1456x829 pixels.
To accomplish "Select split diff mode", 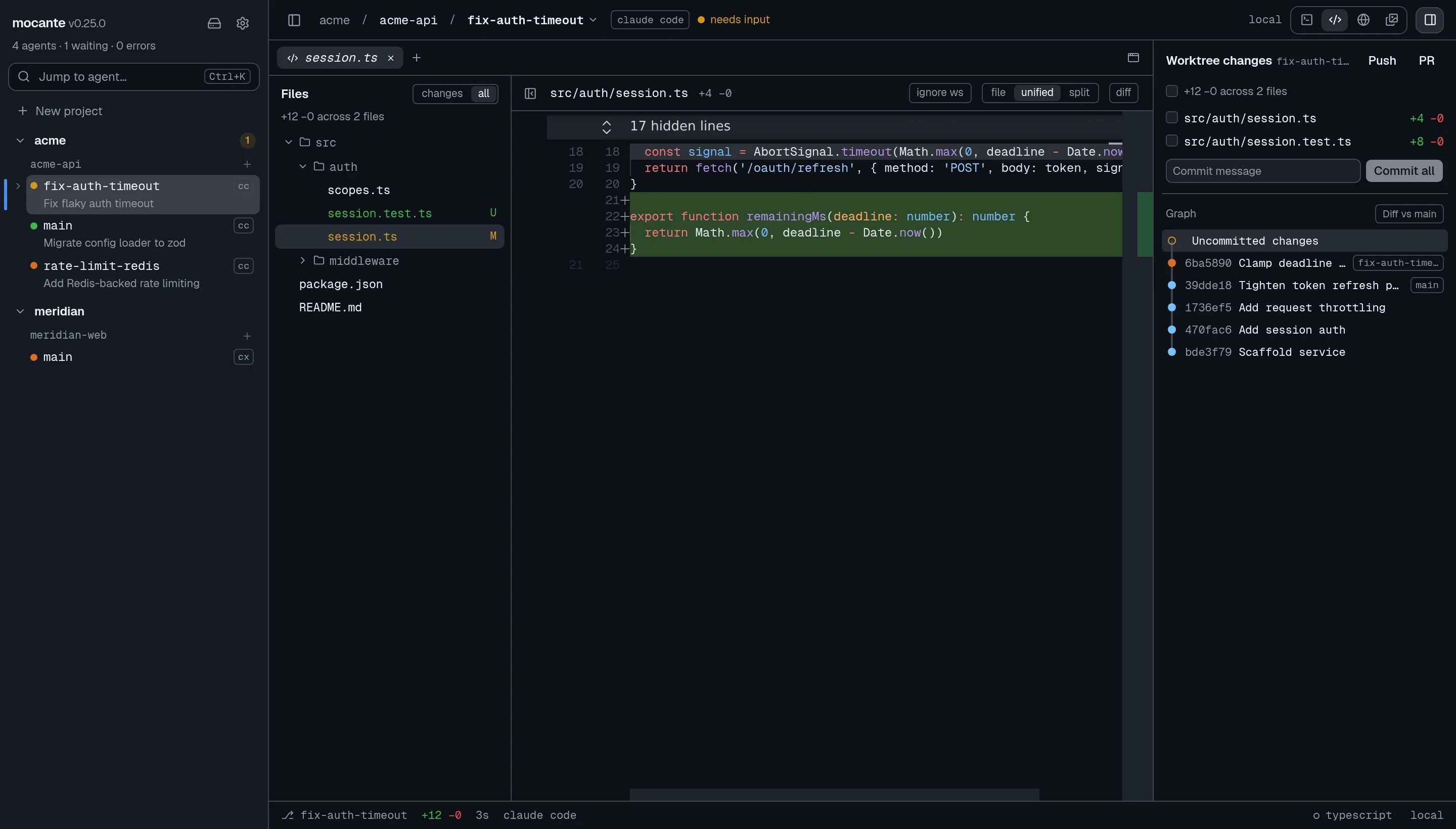I will (x=1079, y=92).
